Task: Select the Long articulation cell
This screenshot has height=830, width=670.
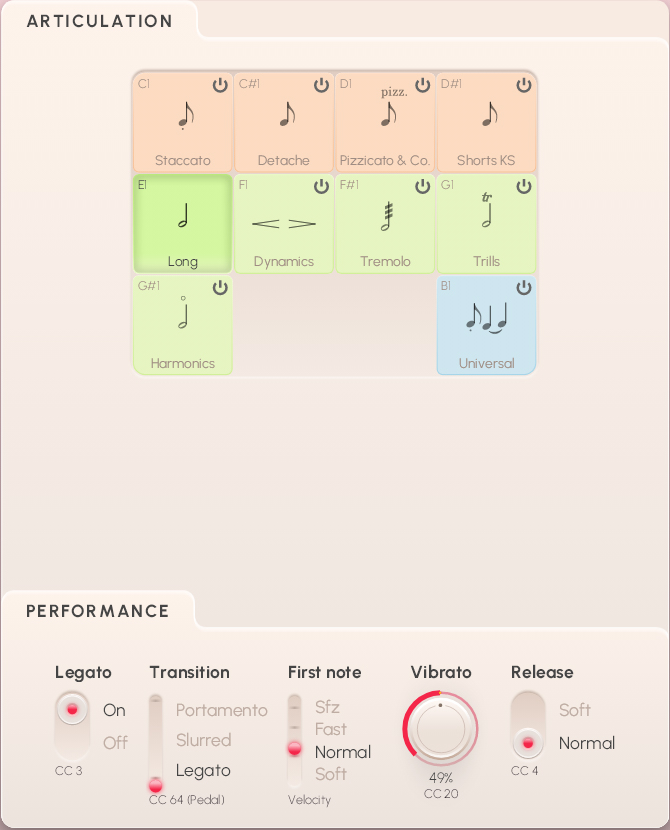Action: 183,223
